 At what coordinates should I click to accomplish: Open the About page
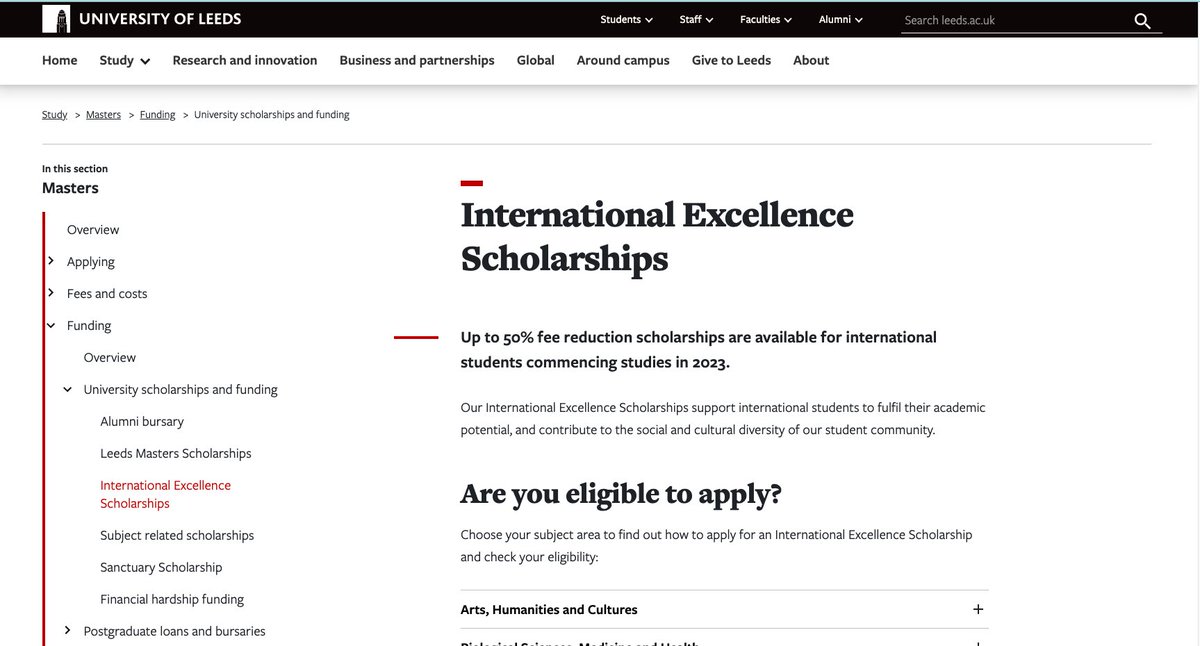click(x=811, y=60)
